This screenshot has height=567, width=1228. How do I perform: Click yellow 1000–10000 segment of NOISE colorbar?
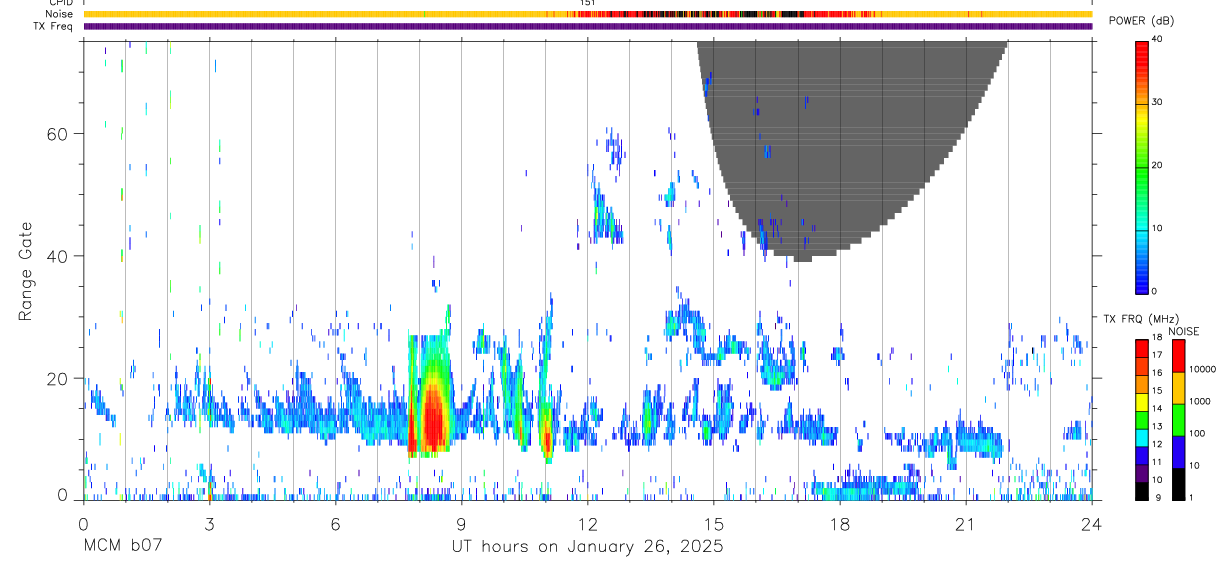[x=1178, y=387]
